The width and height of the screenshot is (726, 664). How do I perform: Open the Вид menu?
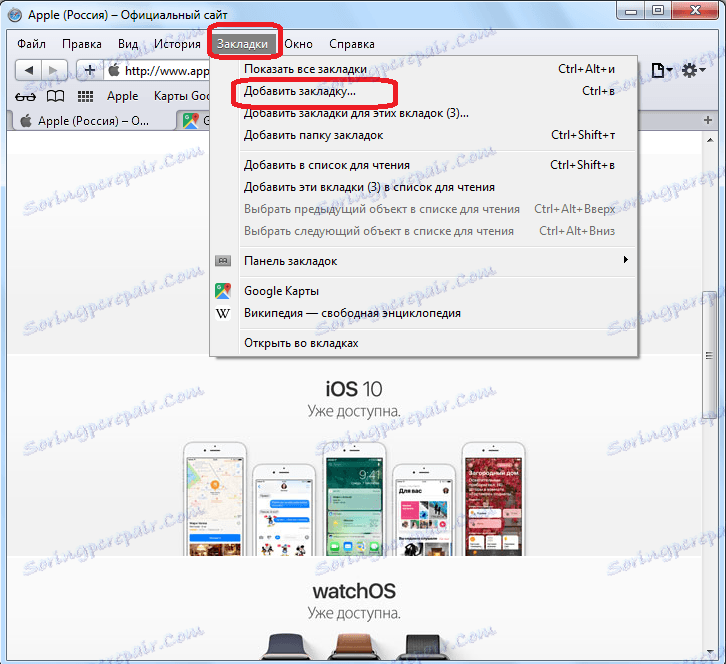click(128, 44)
